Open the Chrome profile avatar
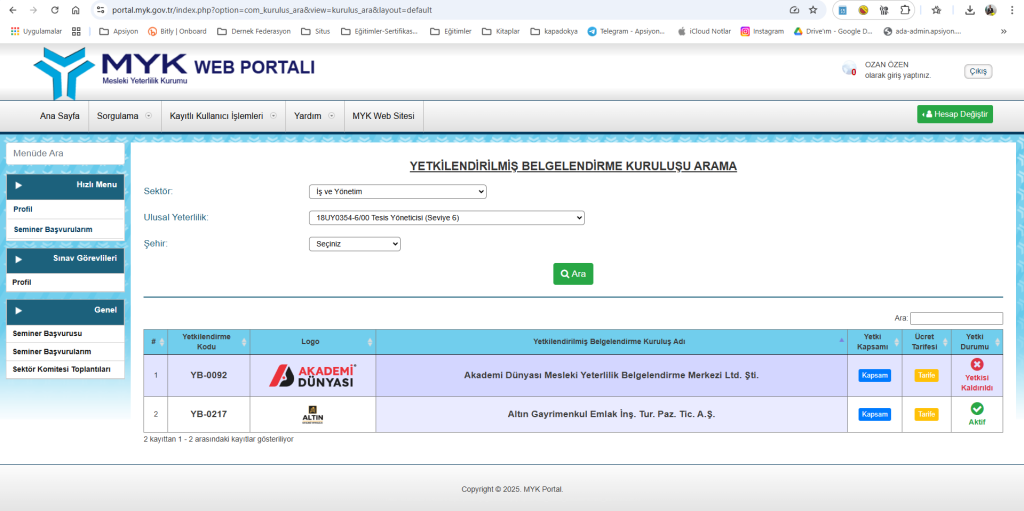 coord(991,10)
